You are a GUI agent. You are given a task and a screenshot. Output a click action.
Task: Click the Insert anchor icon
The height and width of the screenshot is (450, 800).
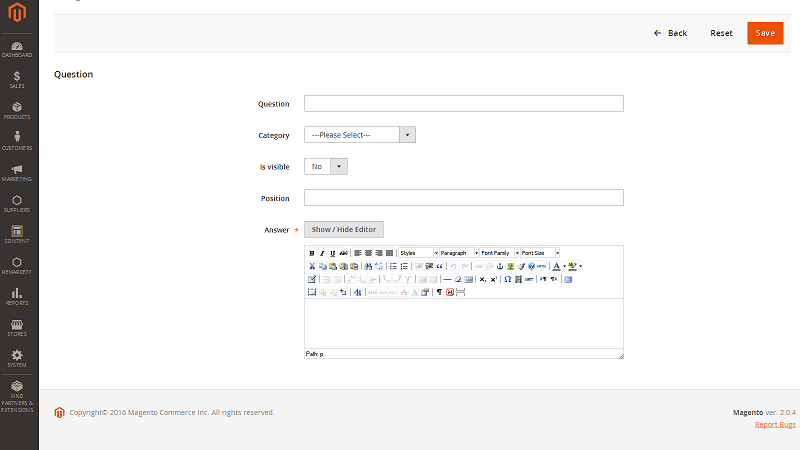click(x=500, y=266)
